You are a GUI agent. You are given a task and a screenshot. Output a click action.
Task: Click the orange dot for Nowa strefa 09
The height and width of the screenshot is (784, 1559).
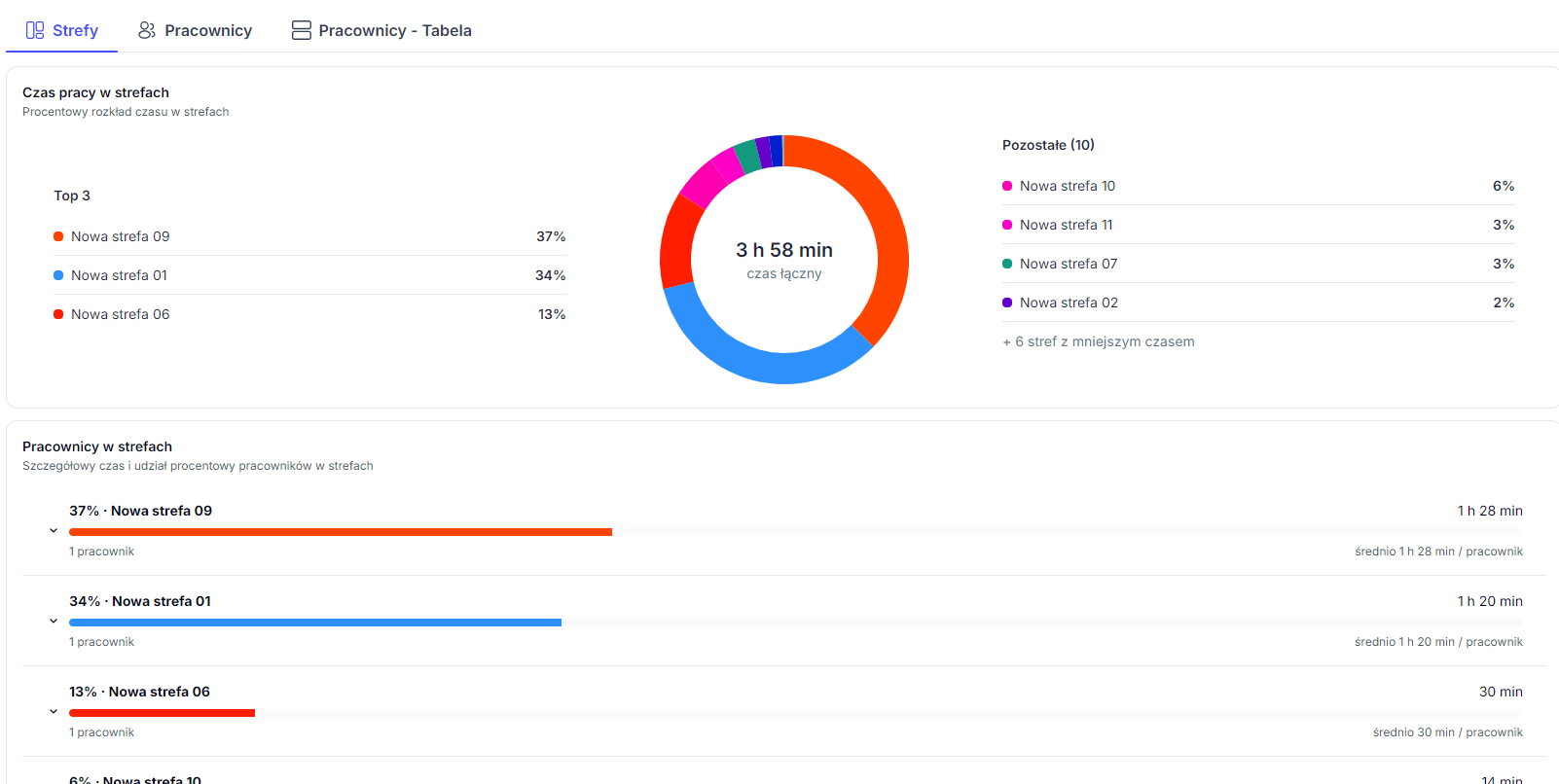(x=58, y=236)
